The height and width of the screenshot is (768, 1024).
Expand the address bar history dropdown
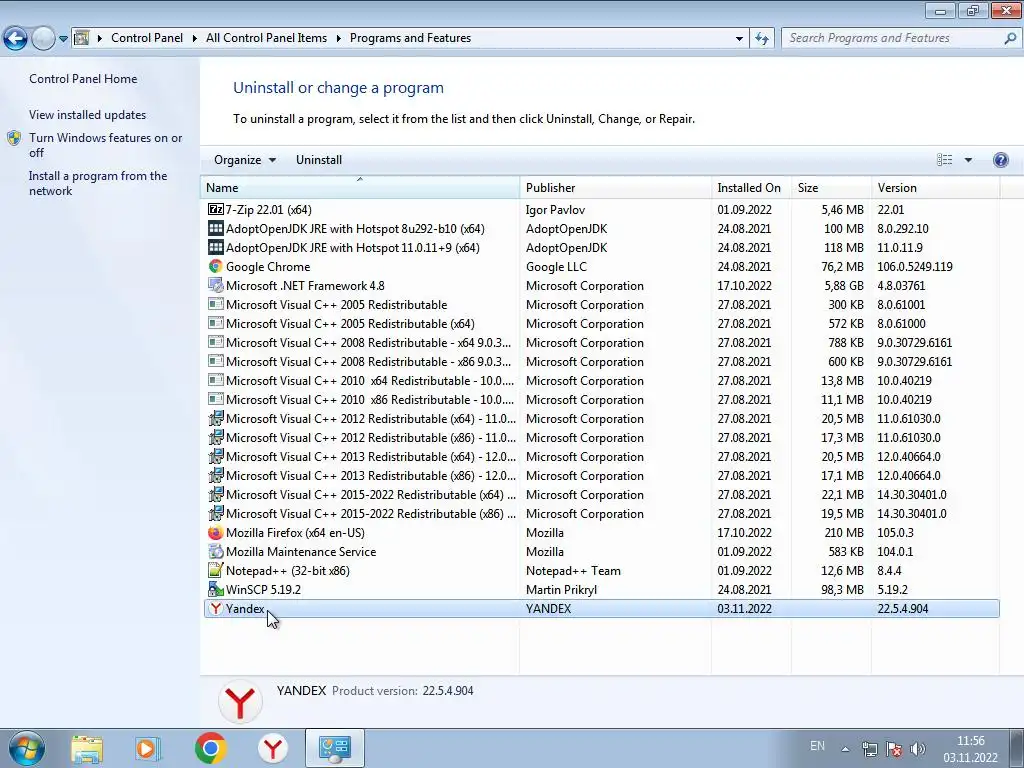[739, 39]
